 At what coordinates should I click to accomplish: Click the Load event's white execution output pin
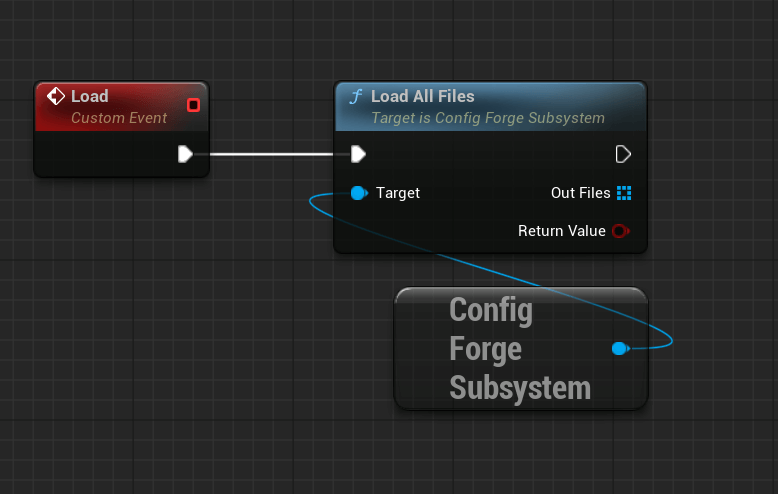[x=185, y=154]
